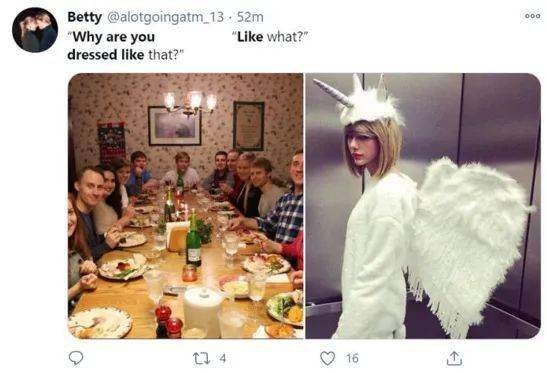Open the Betty display name profile link
This screenshot has height=373, width=547.
point(84,17)
